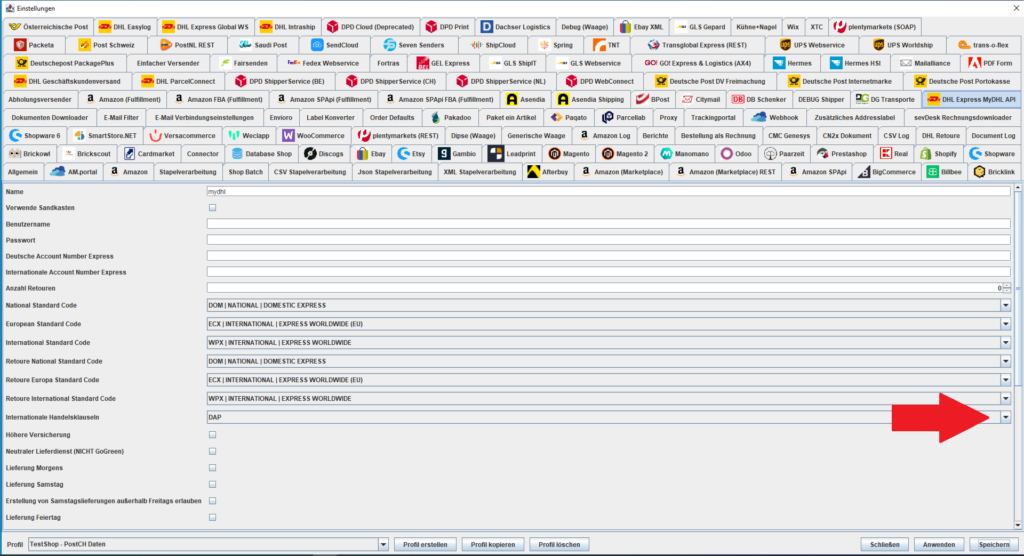
Task: Click the Anwenden button
Action: pos(938,544)
